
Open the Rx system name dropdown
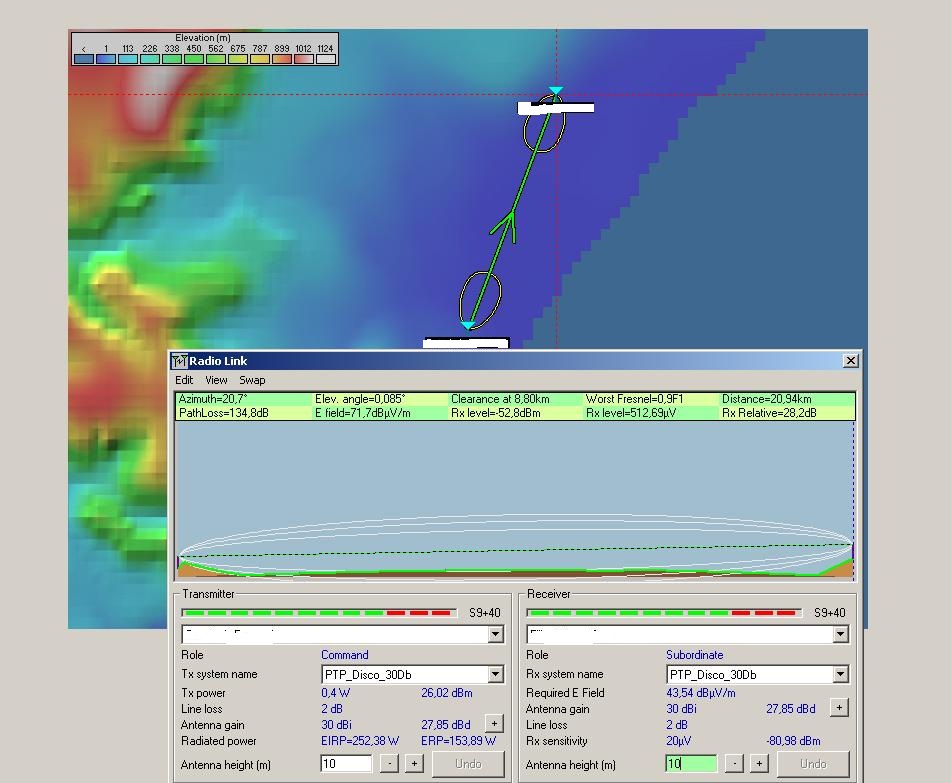point(840,674)
